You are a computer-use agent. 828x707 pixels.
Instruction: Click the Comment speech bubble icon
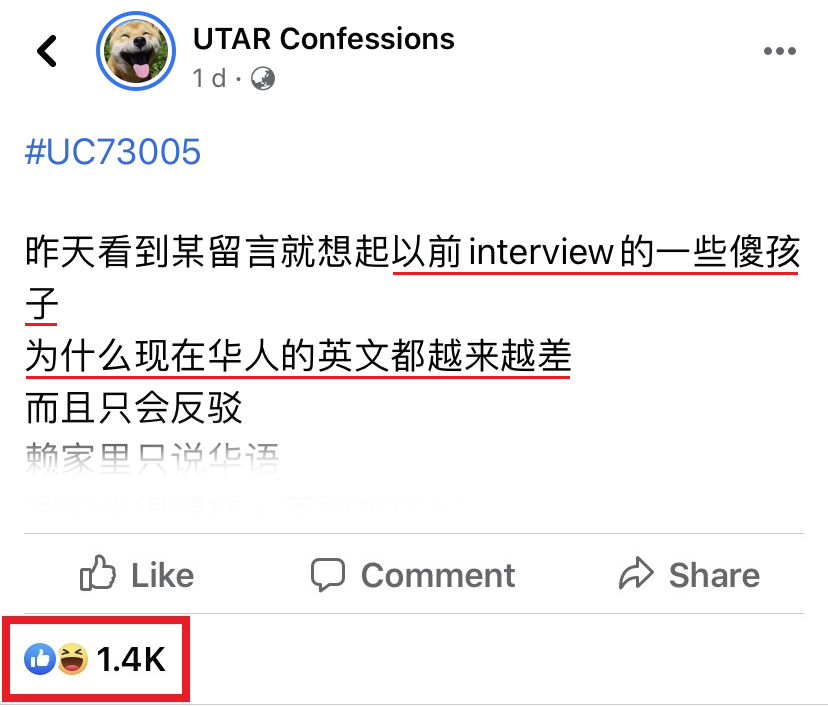tap(328, 574)
